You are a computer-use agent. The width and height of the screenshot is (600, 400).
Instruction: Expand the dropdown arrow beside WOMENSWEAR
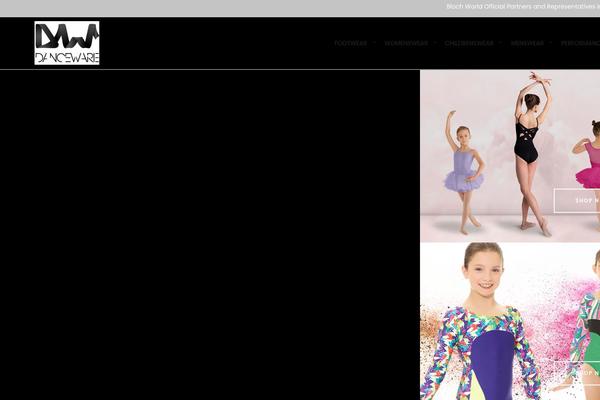435,43
